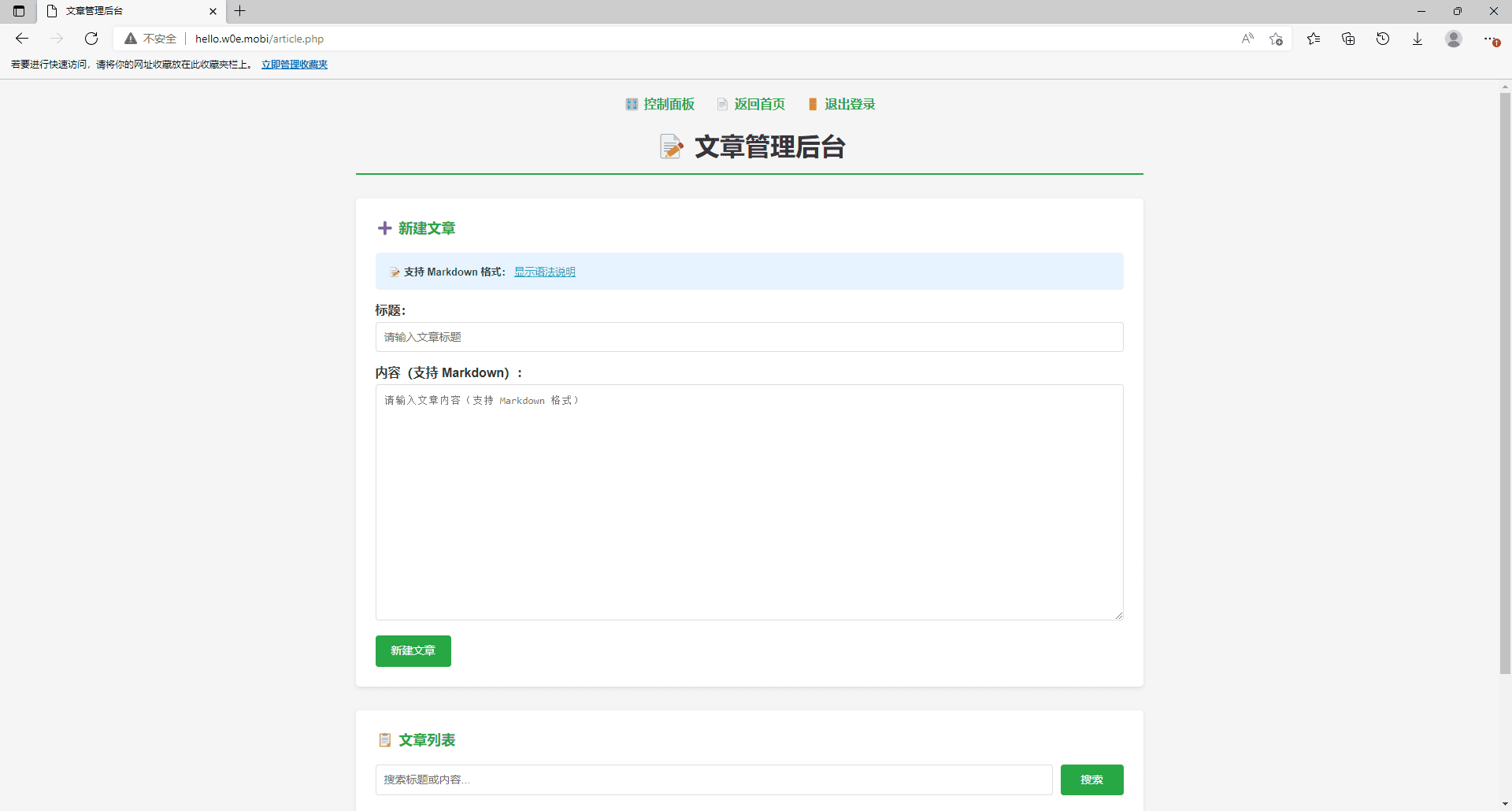Open browser History via clock icon
Screen dimensions: 1512x811
[x=1383, y=39]
